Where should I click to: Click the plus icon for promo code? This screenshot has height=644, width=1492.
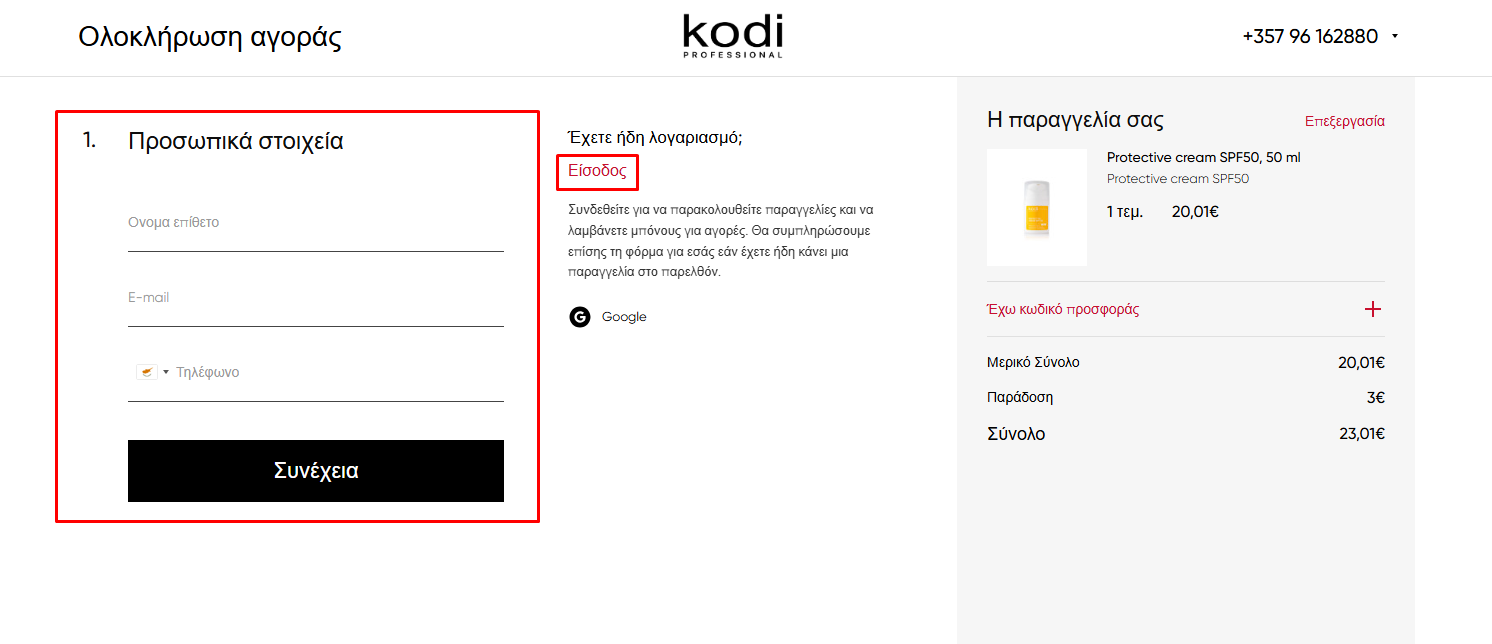pos(1373,309)
